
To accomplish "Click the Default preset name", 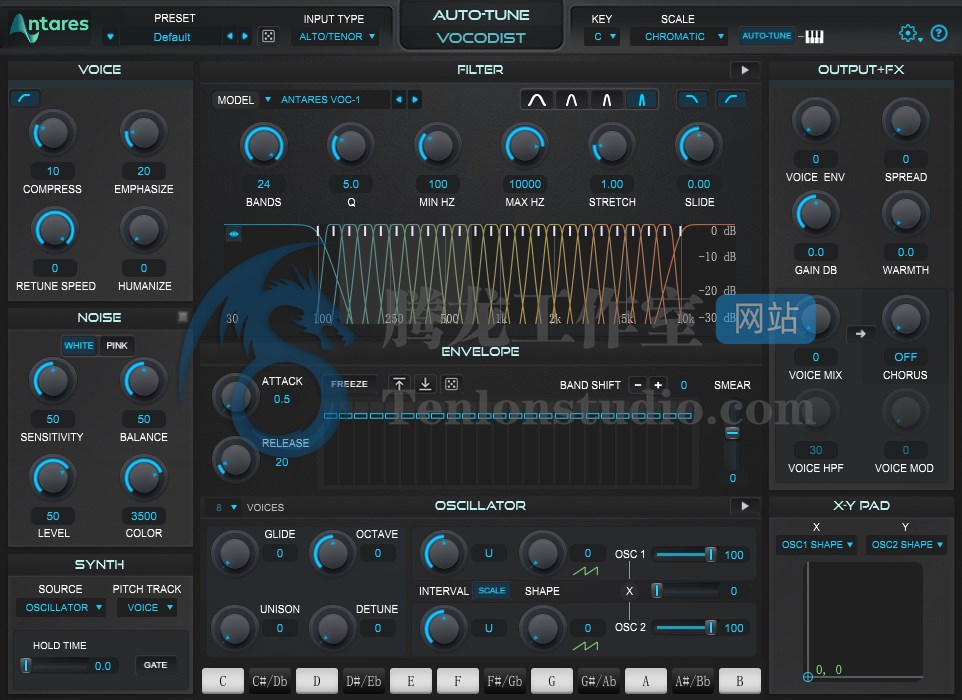I will [x=172, y=37].
